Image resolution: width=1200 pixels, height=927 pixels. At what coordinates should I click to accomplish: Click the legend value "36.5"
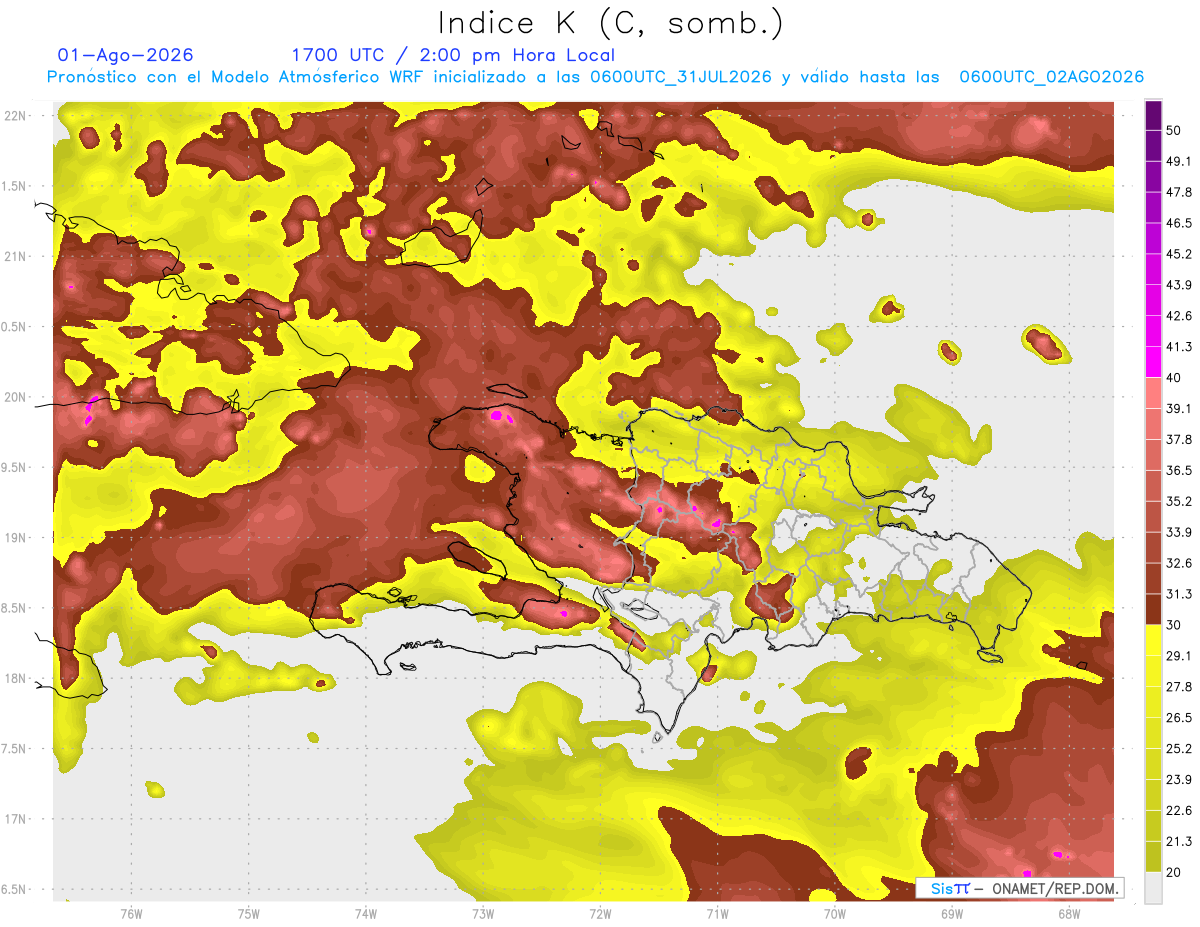[x=1179, y=470]
